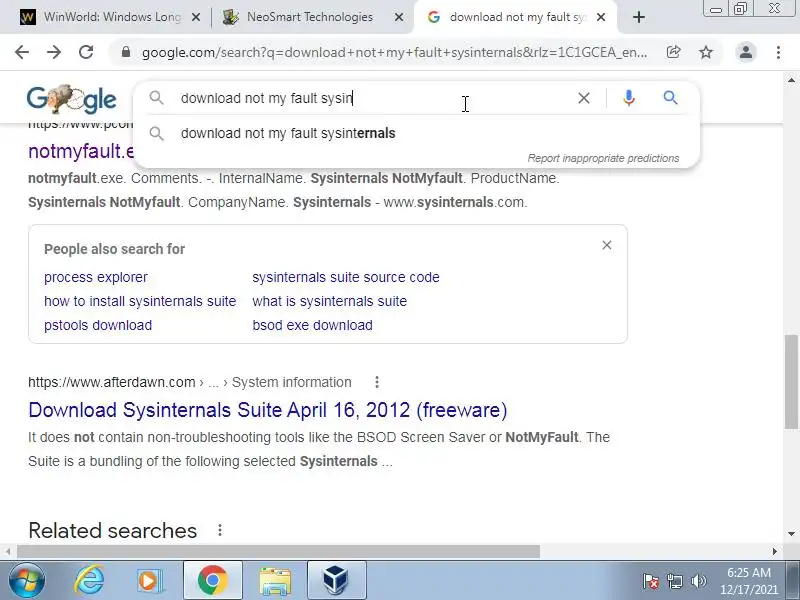Search for process explorer
Viewport: 800px width, 600px height.
96,277
